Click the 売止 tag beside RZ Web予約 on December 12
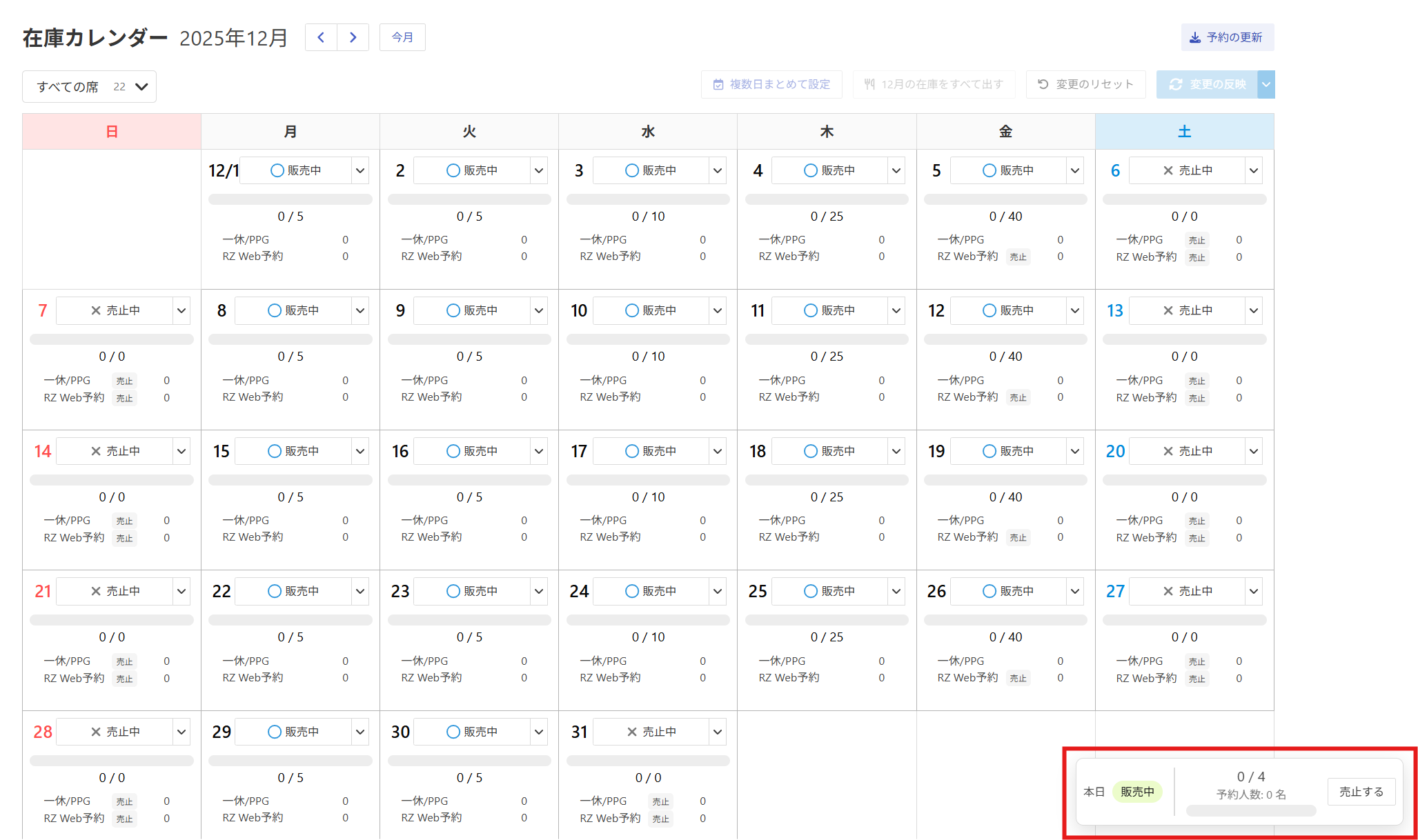This screenshot has height=840, width=1418. tap(1018, 397)
